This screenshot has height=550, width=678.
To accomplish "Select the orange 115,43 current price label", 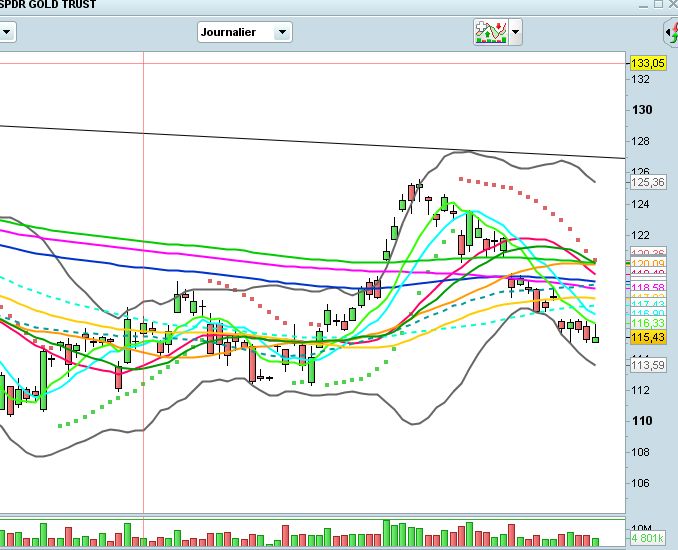I will 647,337.
